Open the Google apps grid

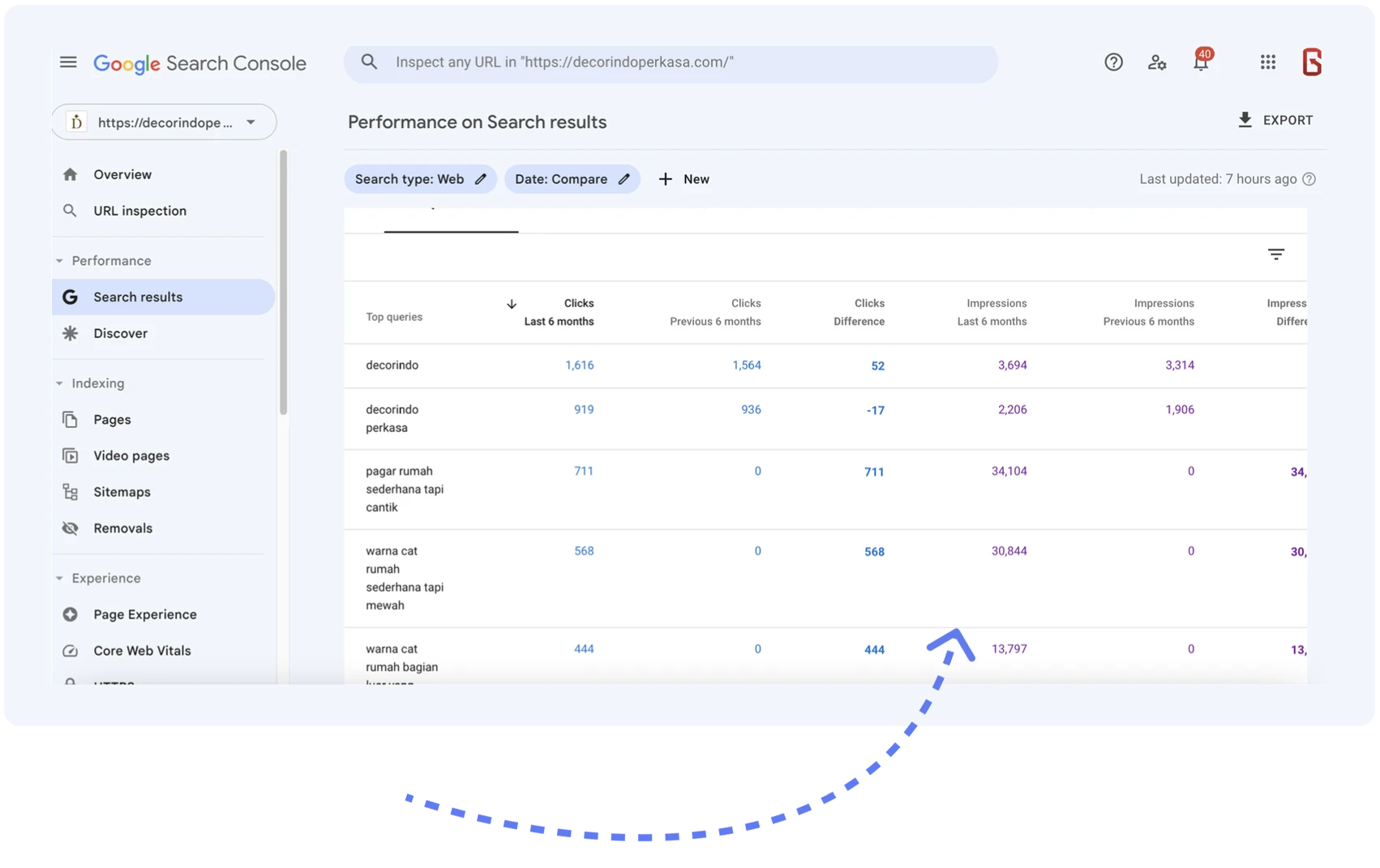pos(1268,62)
